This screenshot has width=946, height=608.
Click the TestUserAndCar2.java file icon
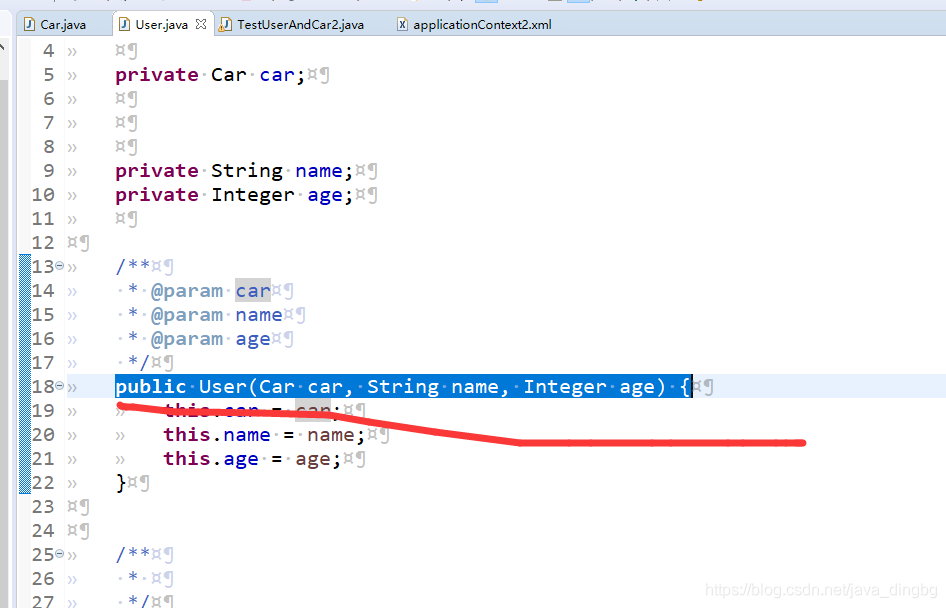point(225,25)
